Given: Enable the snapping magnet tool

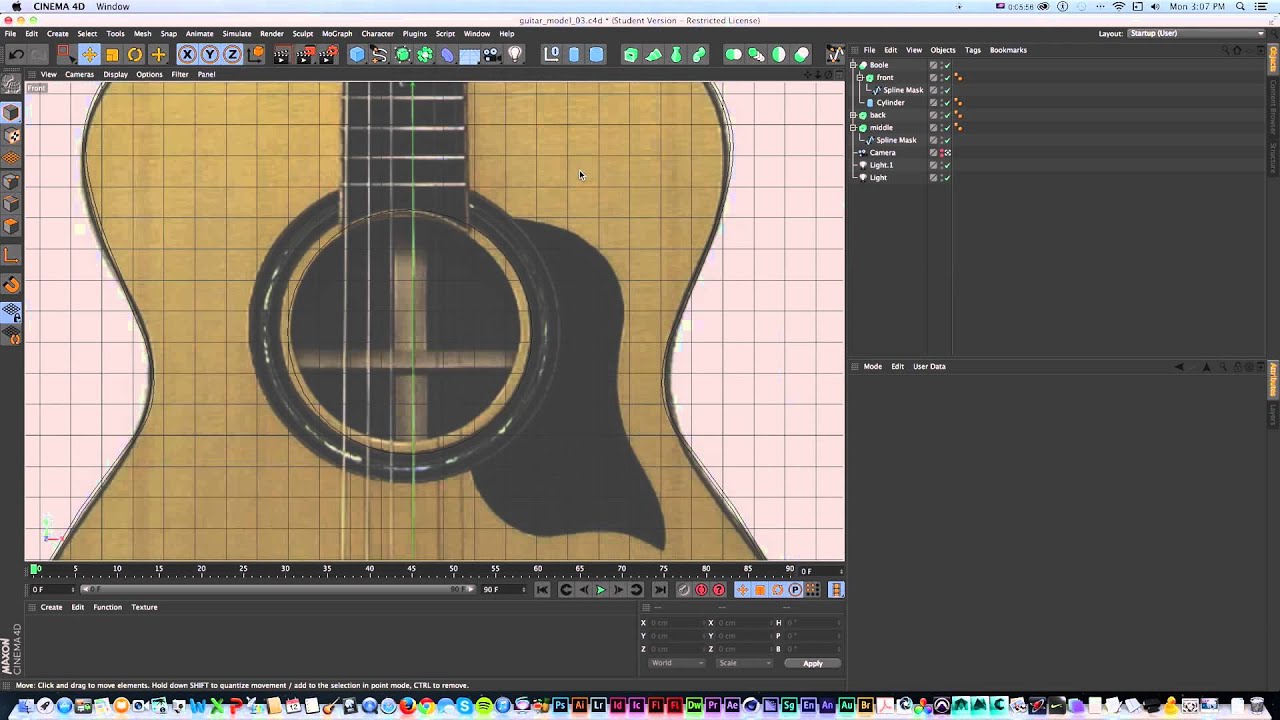Looking at the screenshot, I should pyautogui.click(x=12, y=285).
